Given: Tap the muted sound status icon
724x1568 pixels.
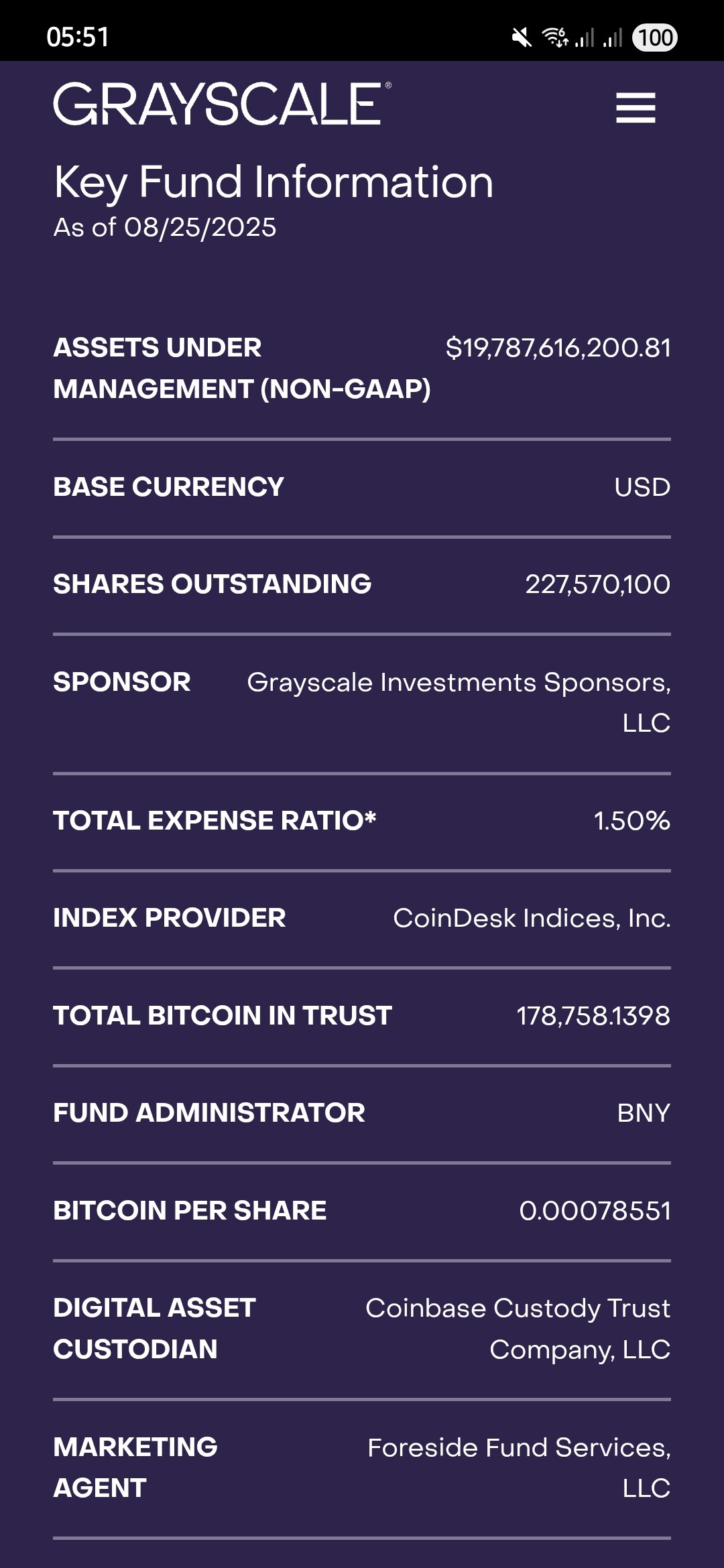Looking at the screenshot, I should pyautogui.click(x=521, y=38).
